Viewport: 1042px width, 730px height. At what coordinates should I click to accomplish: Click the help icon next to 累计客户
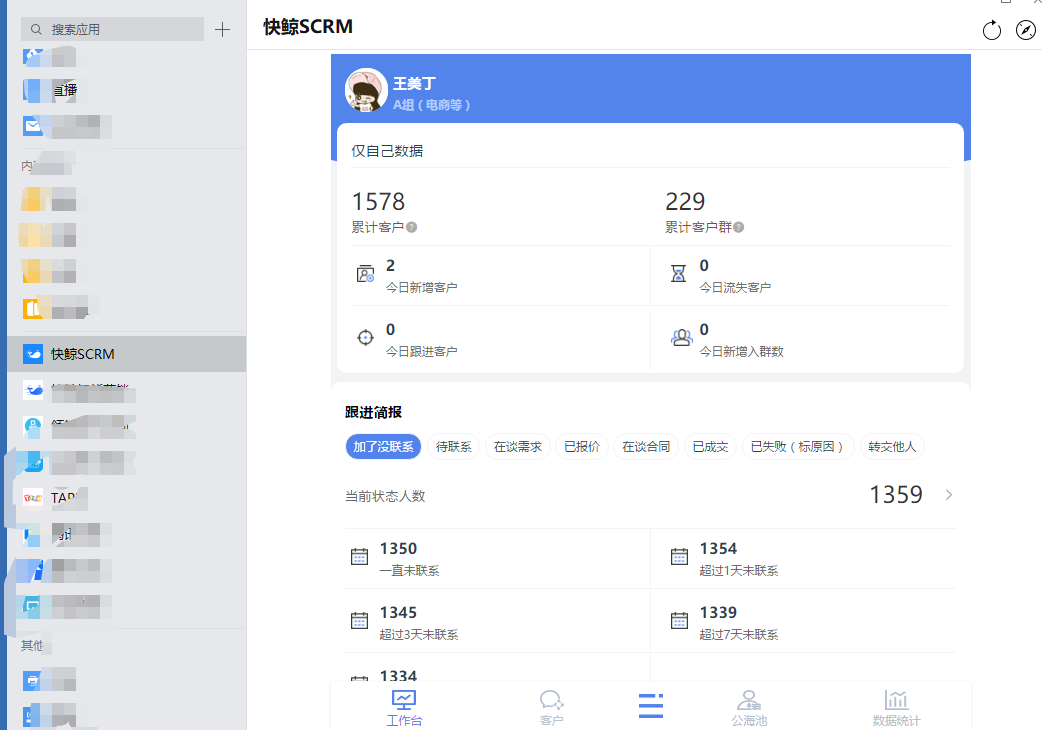pyautogui.click(x=411, y=227)
